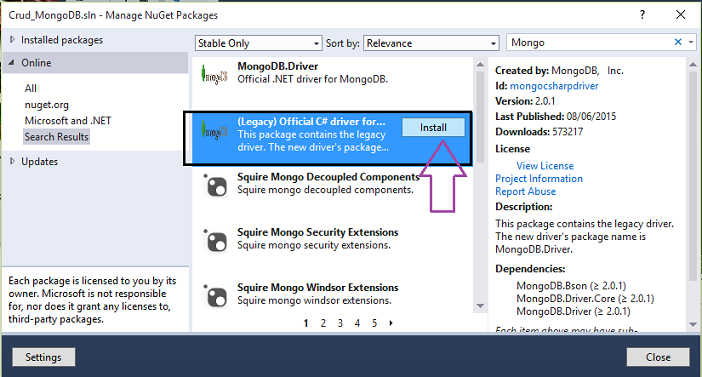Click the MongoDB.Bson dependency line
702x377 pixels.
571,286
